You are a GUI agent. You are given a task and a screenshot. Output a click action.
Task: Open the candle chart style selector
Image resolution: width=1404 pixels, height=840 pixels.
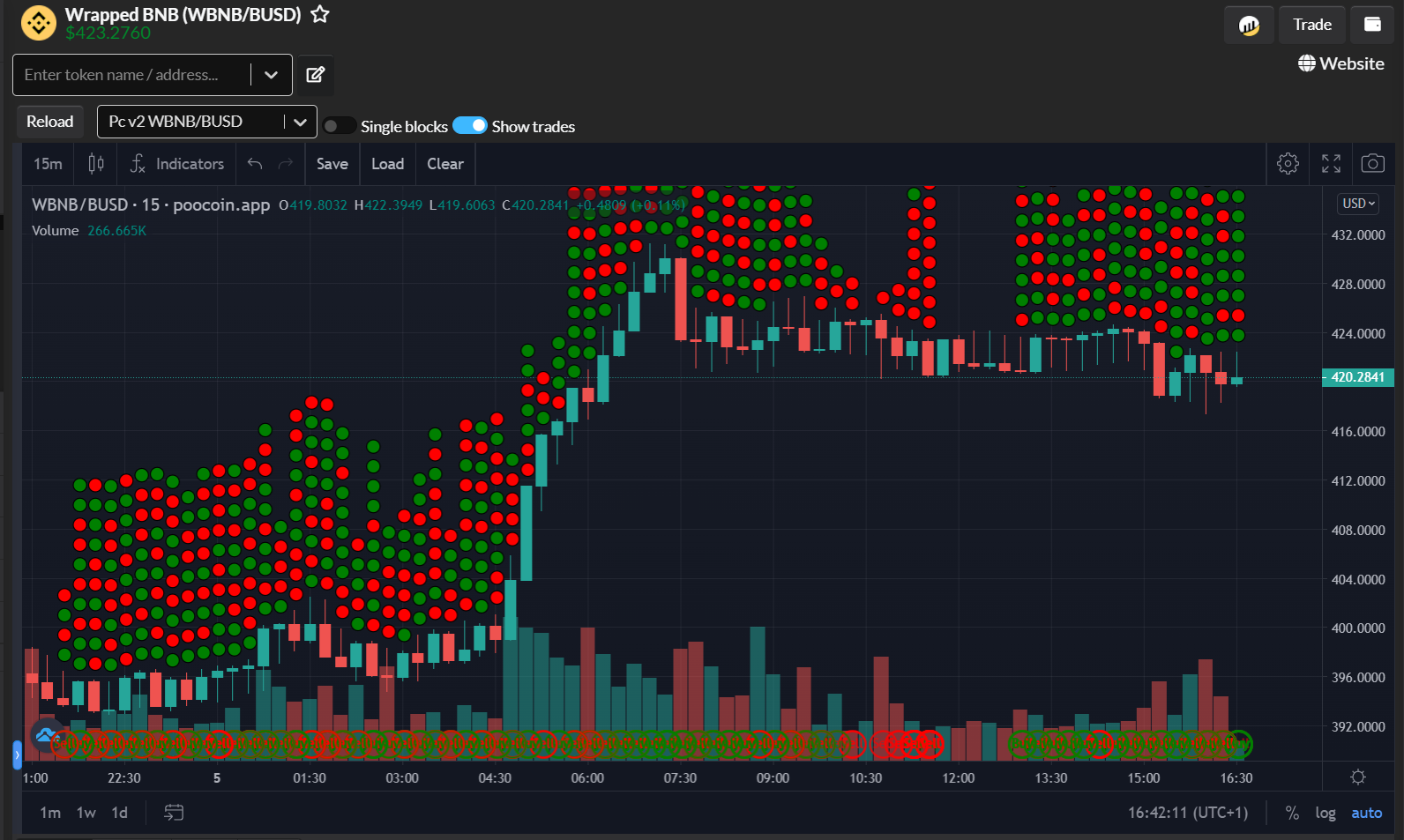point(96,164)
